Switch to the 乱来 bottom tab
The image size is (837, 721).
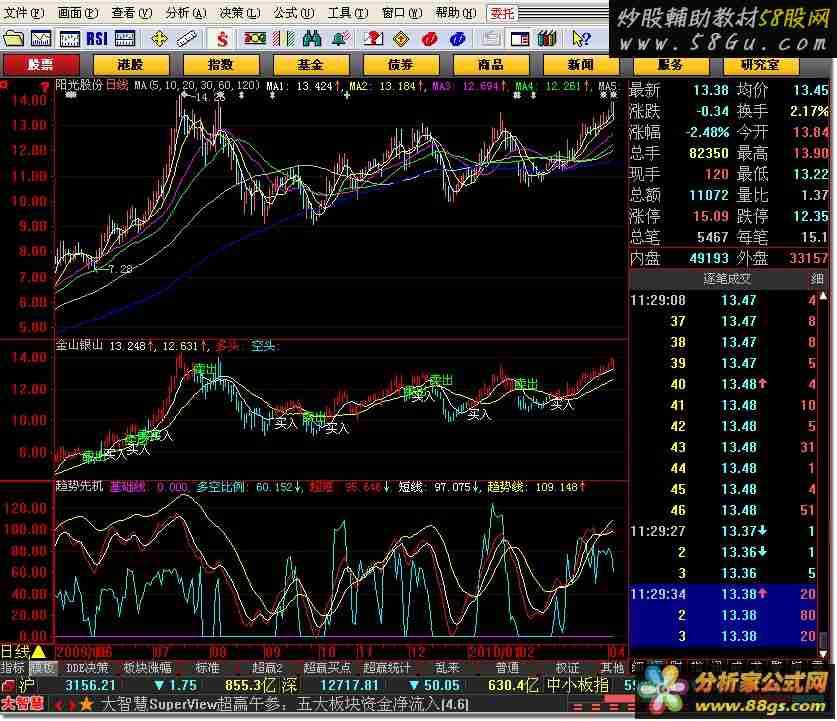click(x=447, y=667)
